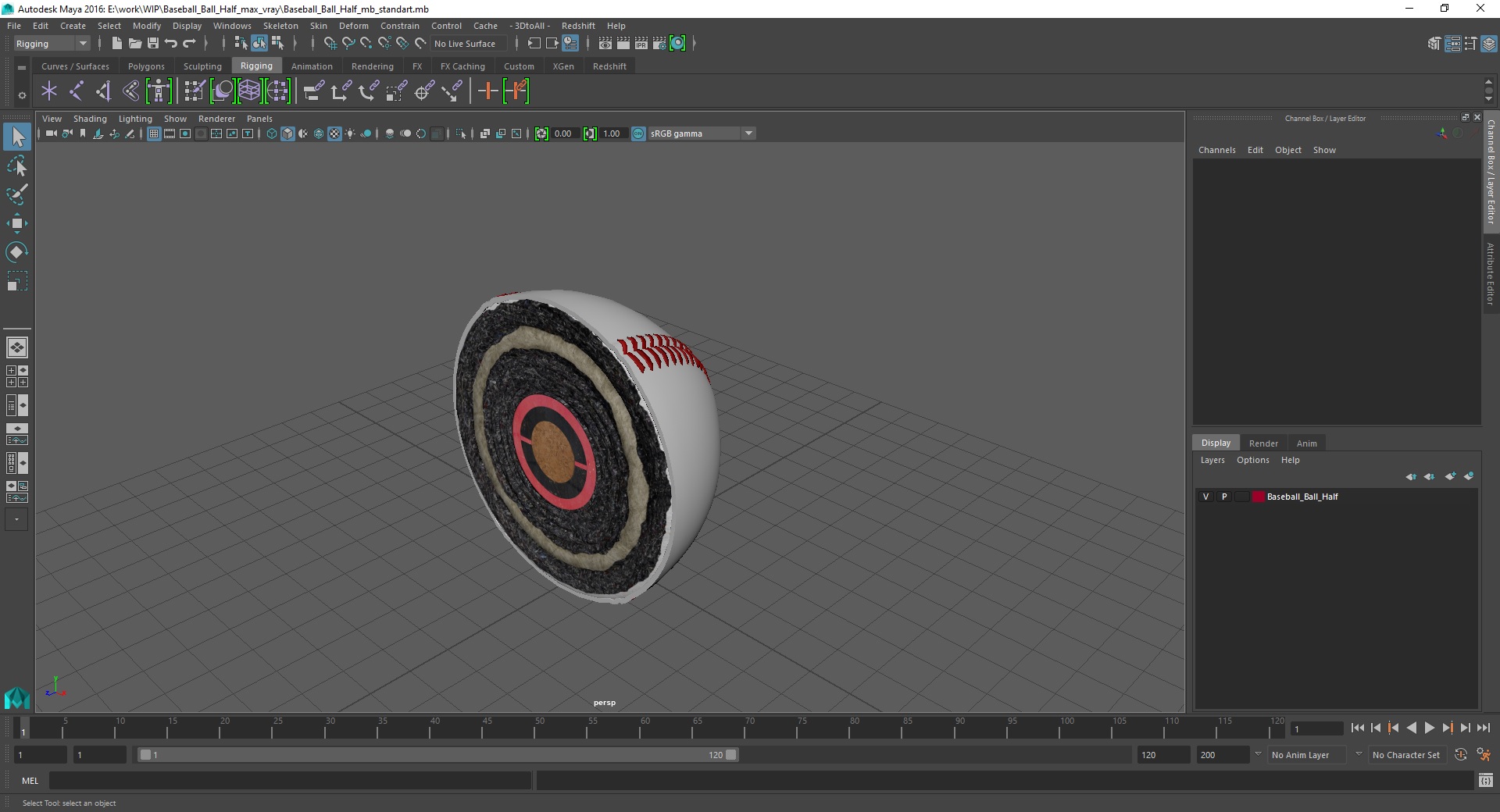Toggle snap to curves magnet icon
The width and height of the screenshot is (1500, 812).
[x=348, y=44]
